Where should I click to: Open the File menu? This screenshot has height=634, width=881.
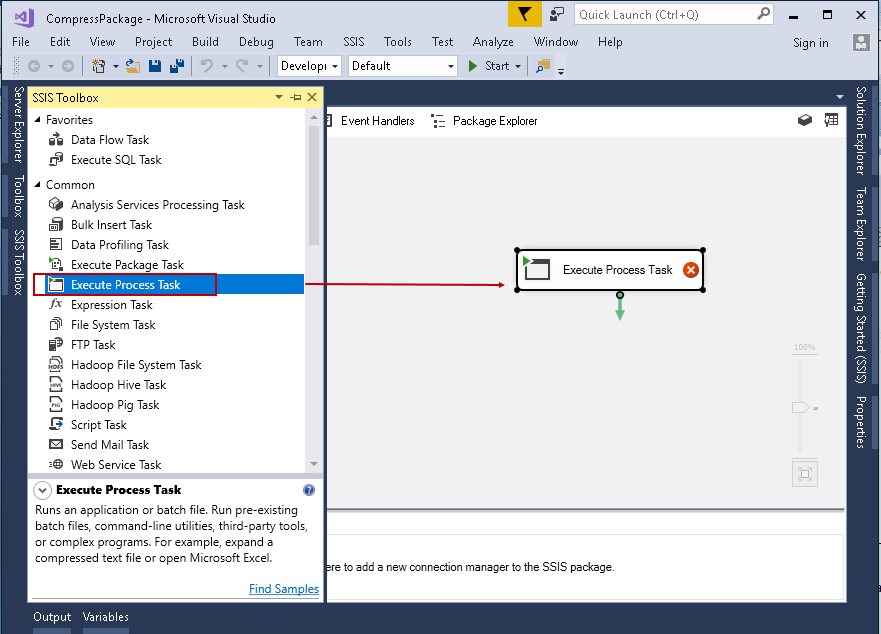pos(21,42)
